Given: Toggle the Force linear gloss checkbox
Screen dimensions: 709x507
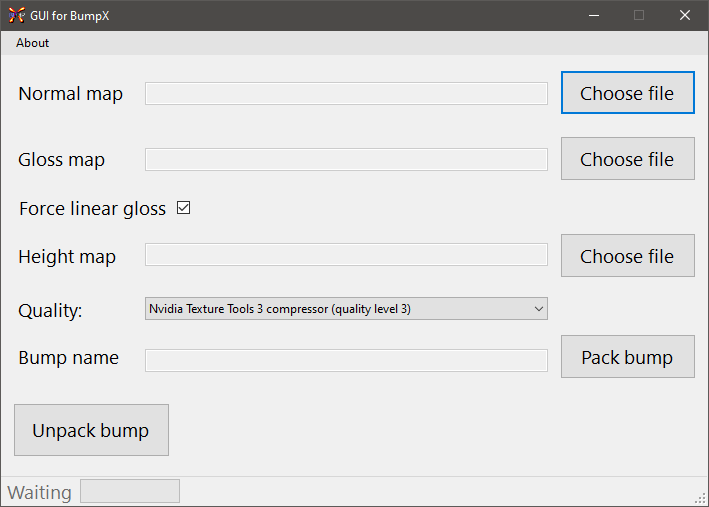Looking at the screenshot, I should [x=183, y=208].
